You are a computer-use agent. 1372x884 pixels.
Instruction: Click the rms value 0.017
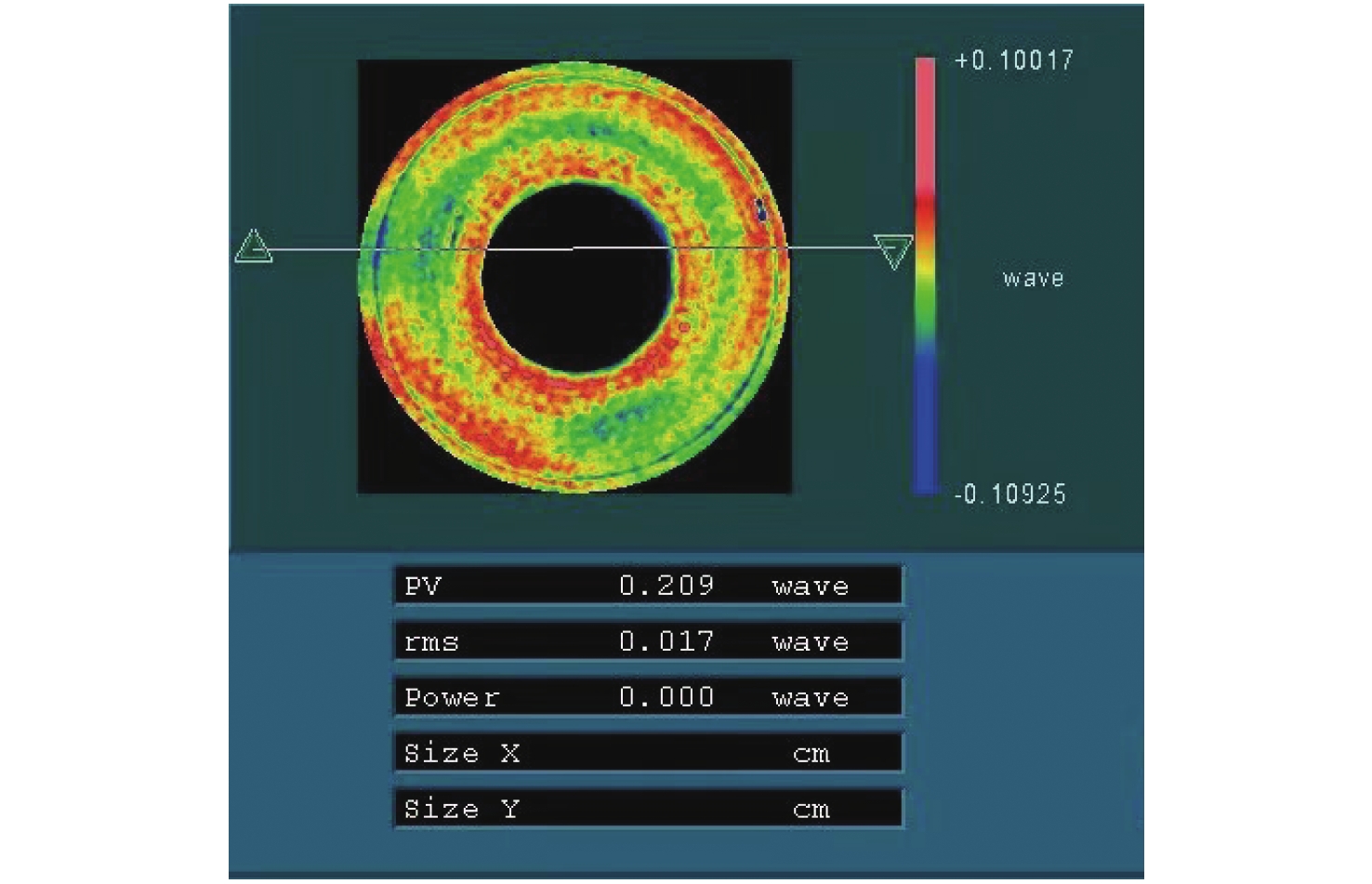pyautogui.click(x=666, y=641)
